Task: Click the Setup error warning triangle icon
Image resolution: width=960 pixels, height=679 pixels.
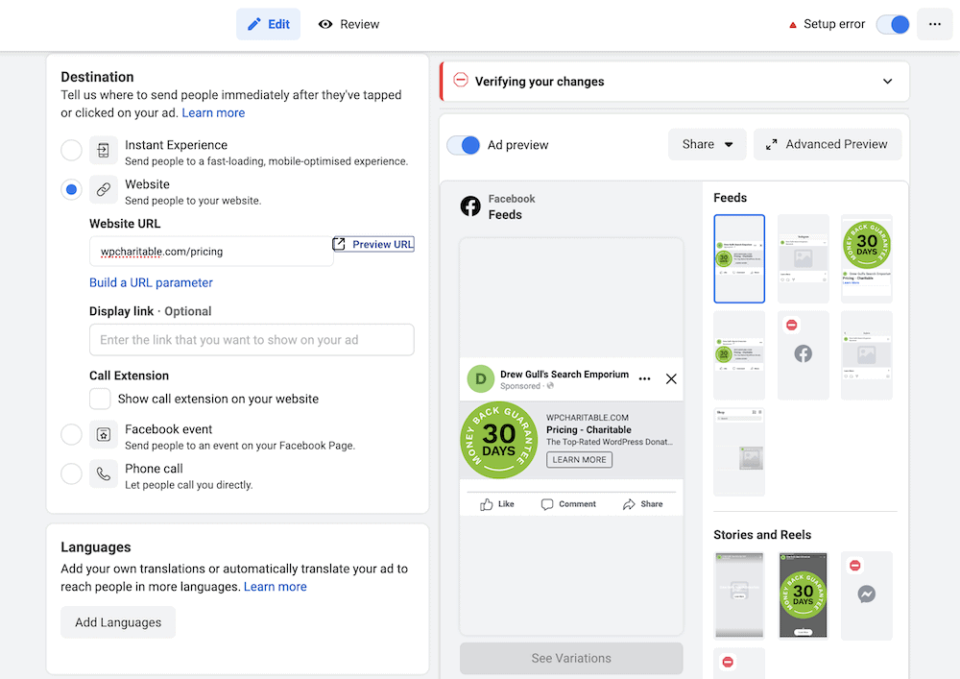Action: tap(793, 25)
